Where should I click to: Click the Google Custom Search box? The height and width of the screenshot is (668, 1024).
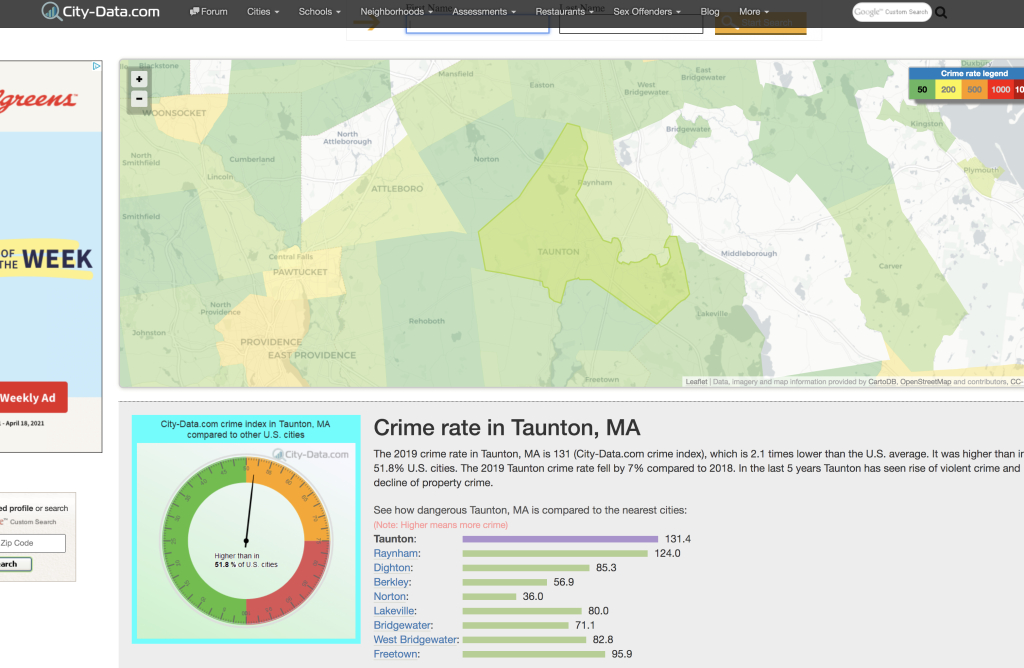coord(891,12)
